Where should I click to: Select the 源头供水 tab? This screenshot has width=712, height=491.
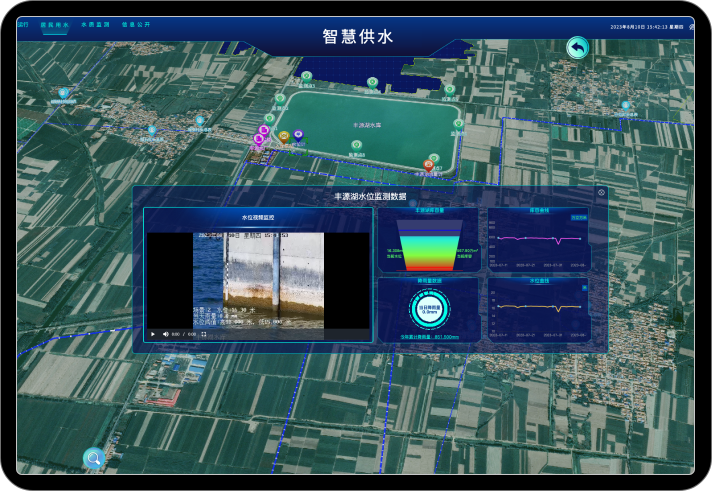coord(54,23)
